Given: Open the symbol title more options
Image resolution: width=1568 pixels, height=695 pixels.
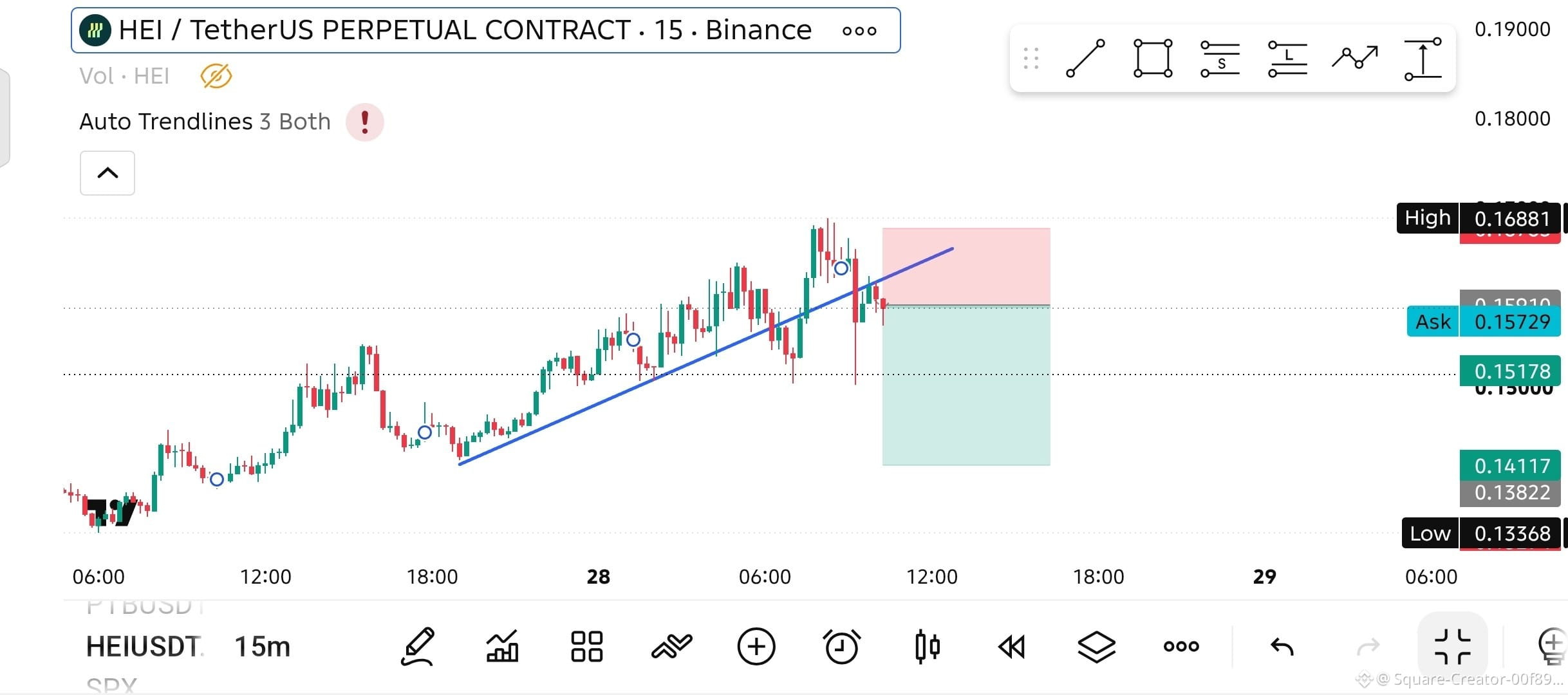Looking at the screenshot, I should (859, 31).
